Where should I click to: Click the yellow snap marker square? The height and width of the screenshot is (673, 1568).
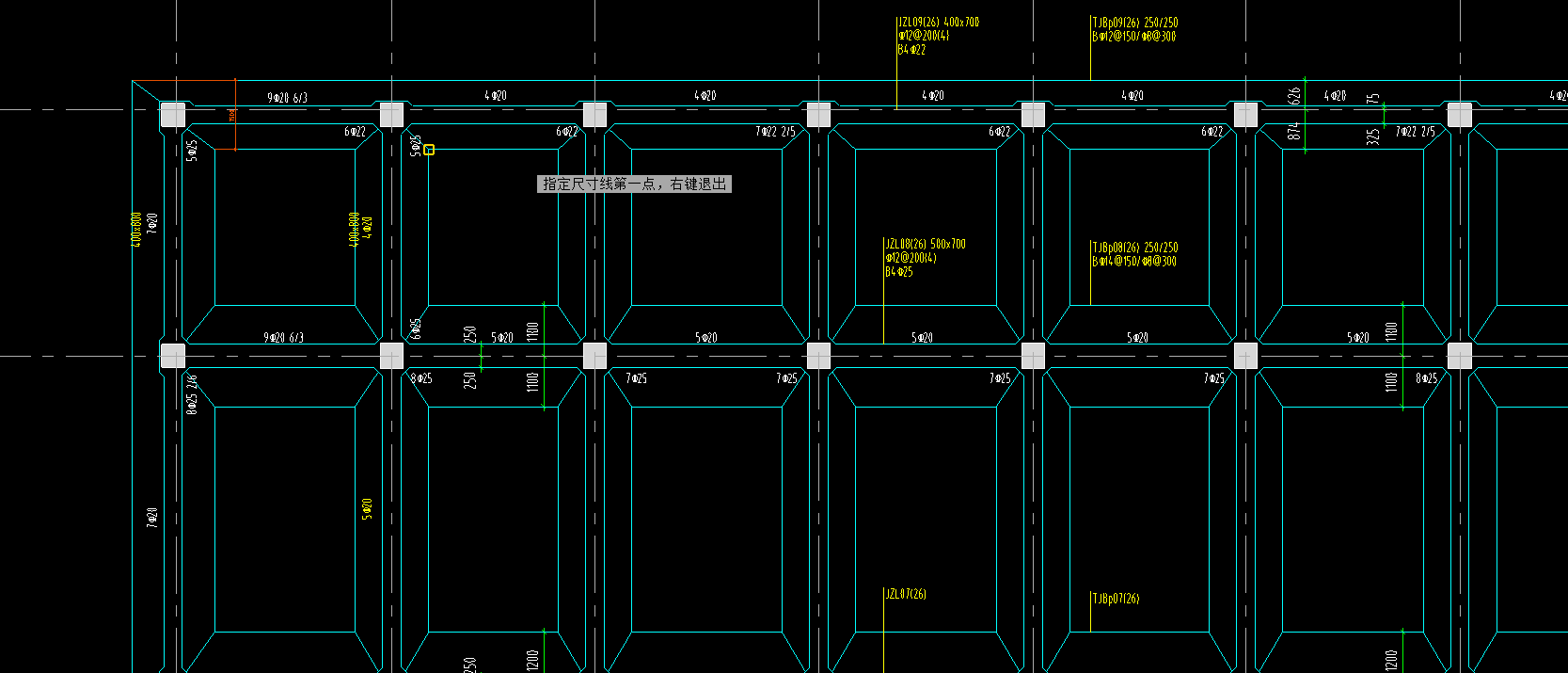pyautogui.click(x=429, y=150)
